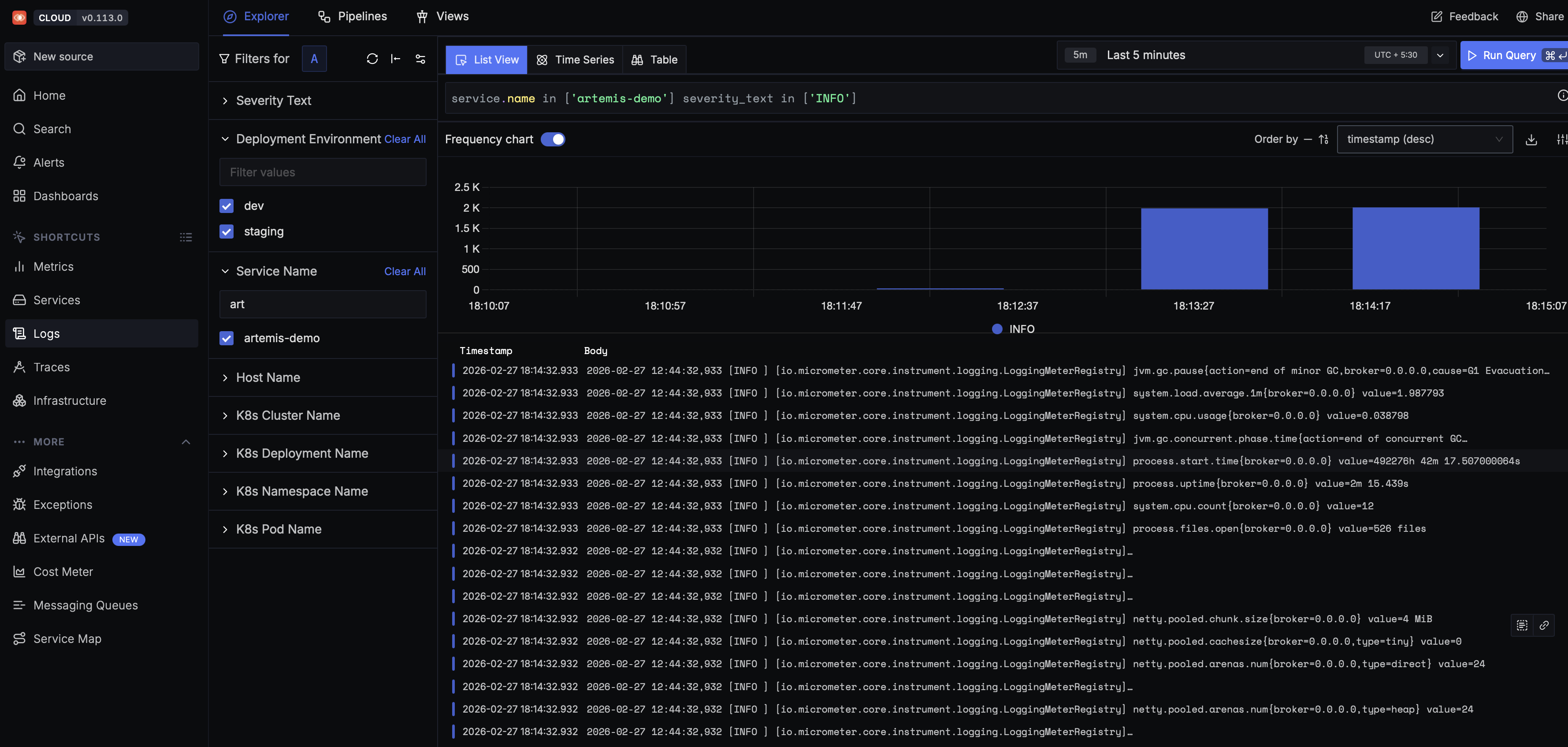Uncheck the dev environment checkbox
This screenshot has height=747, width=1568.
click(227, 206)
